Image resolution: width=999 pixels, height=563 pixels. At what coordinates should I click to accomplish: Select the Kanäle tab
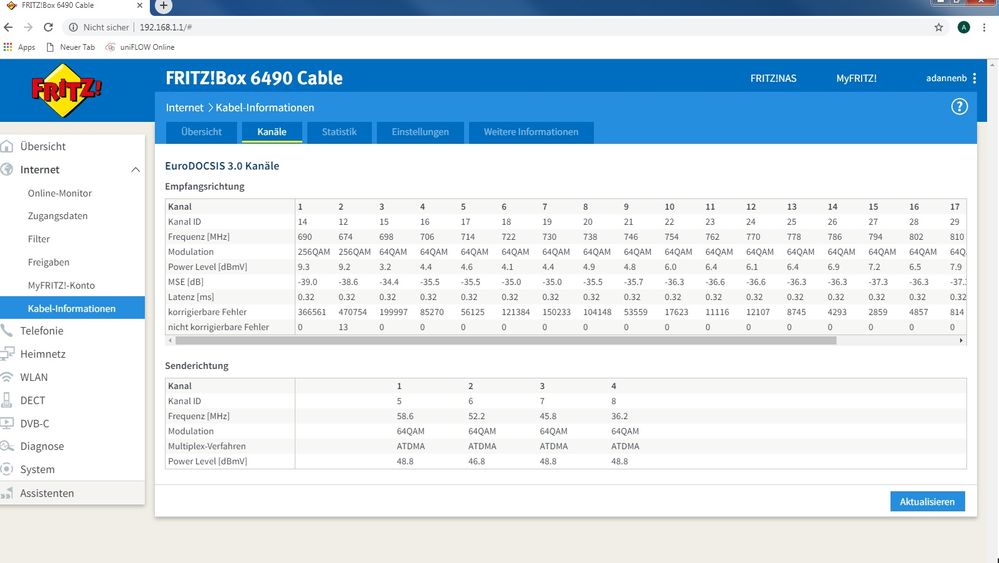point(271,132)
